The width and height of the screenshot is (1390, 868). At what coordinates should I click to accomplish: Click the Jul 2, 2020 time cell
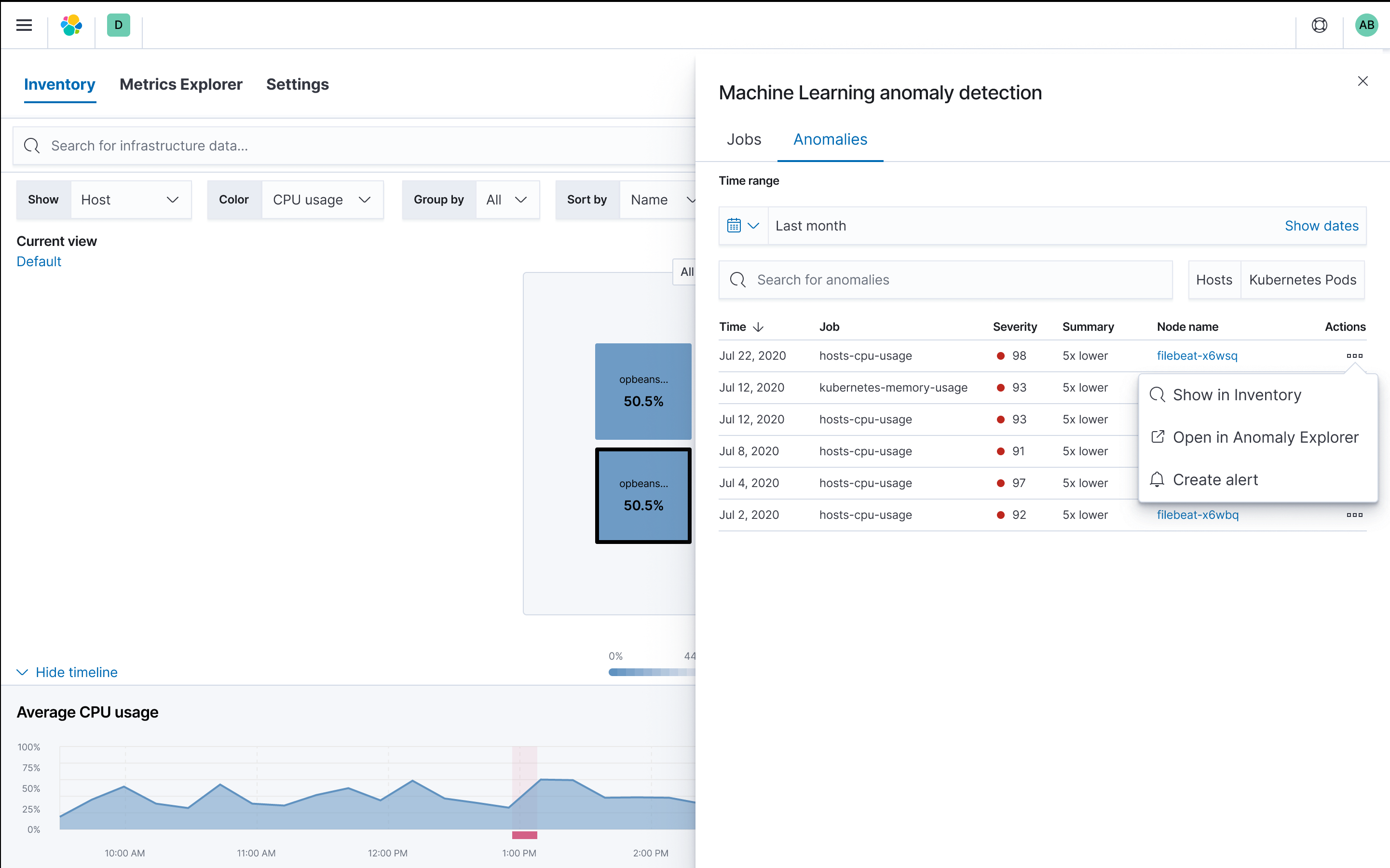(x=749, y=515)
